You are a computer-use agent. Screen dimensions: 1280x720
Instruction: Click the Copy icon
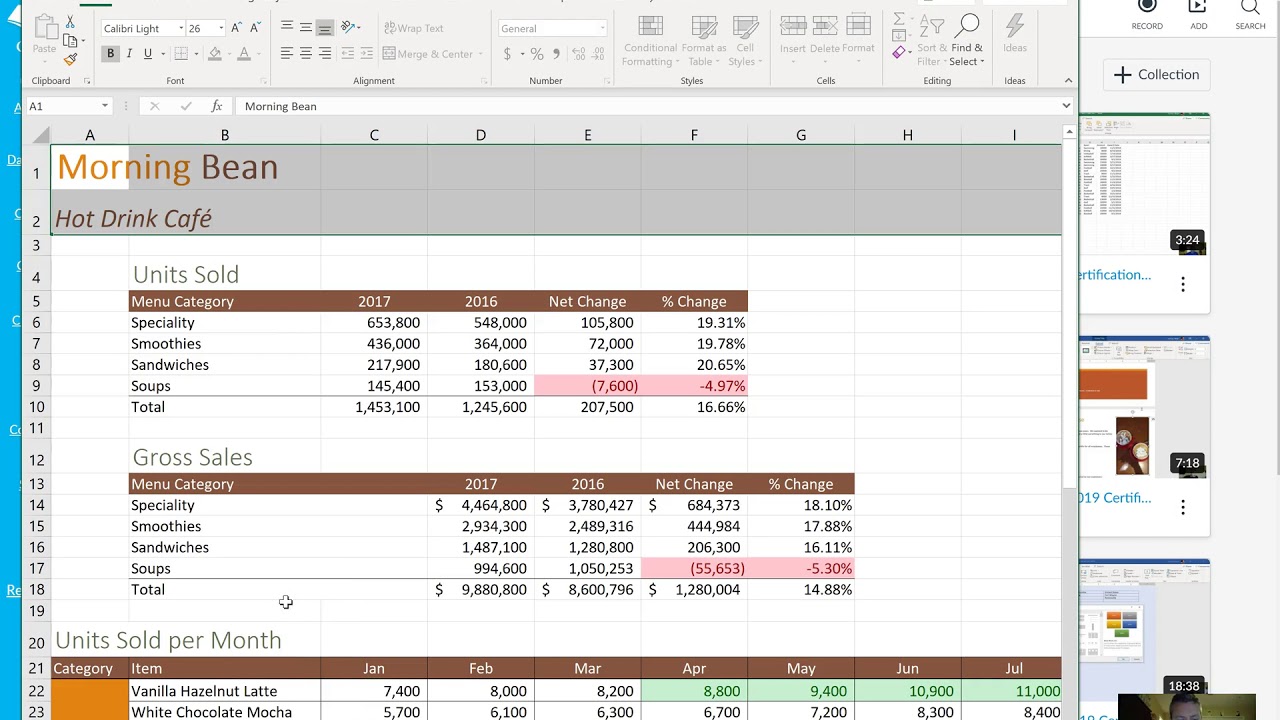pos(69,41)
